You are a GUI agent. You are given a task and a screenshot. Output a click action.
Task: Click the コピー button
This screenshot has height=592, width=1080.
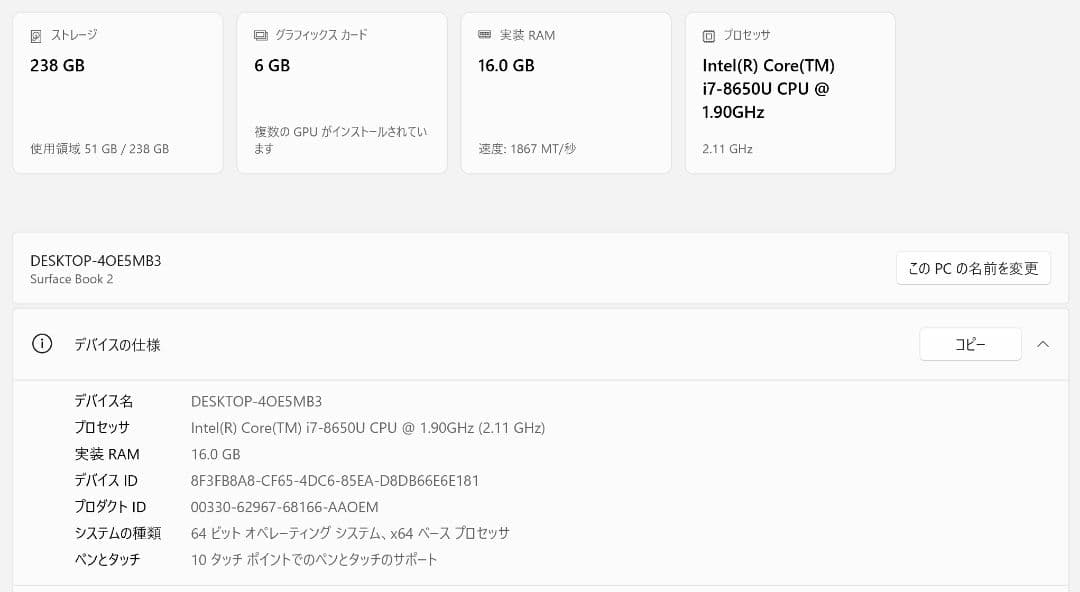pos(970,343)
